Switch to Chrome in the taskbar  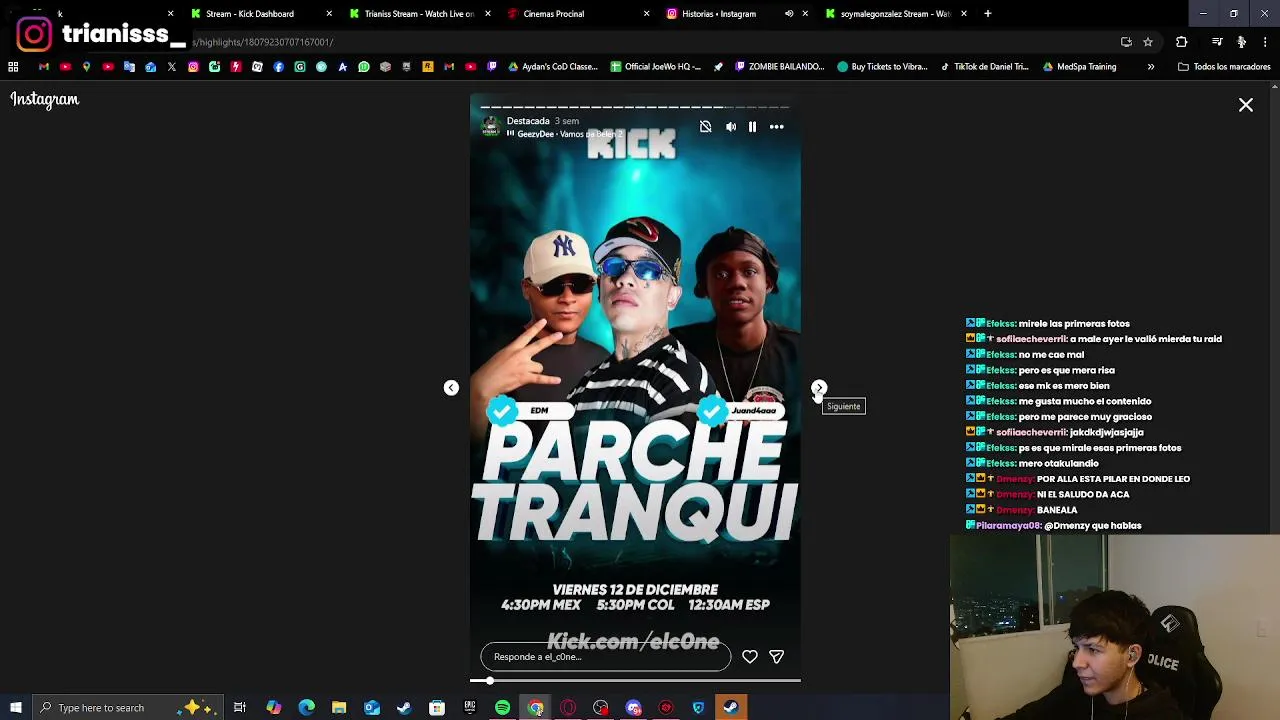click(x=536, y=708)
